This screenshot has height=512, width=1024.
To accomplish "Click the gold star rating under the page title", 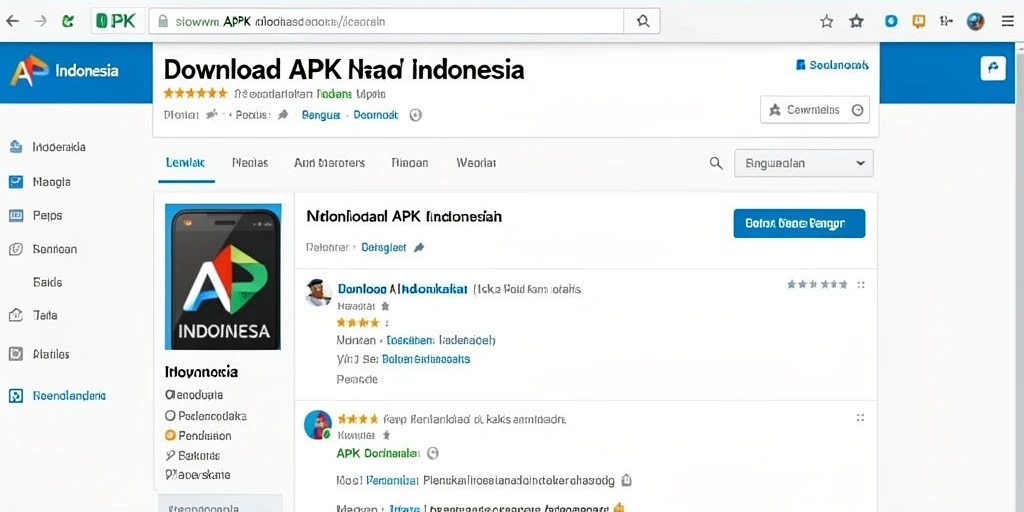I will [195, 93].
